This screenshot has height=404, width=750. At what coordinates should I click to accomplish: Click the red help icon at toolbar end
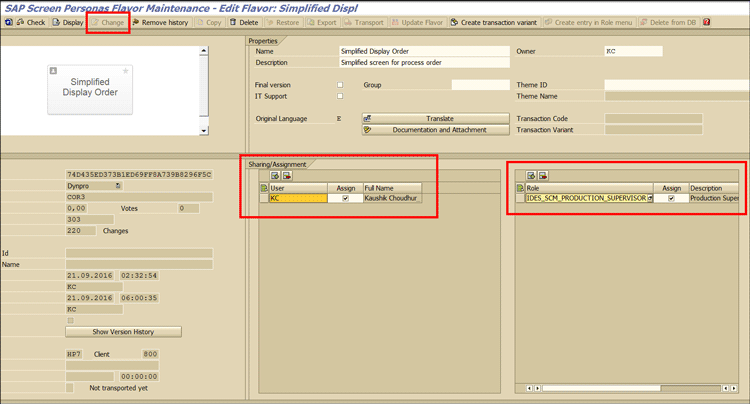click(707, 22)
